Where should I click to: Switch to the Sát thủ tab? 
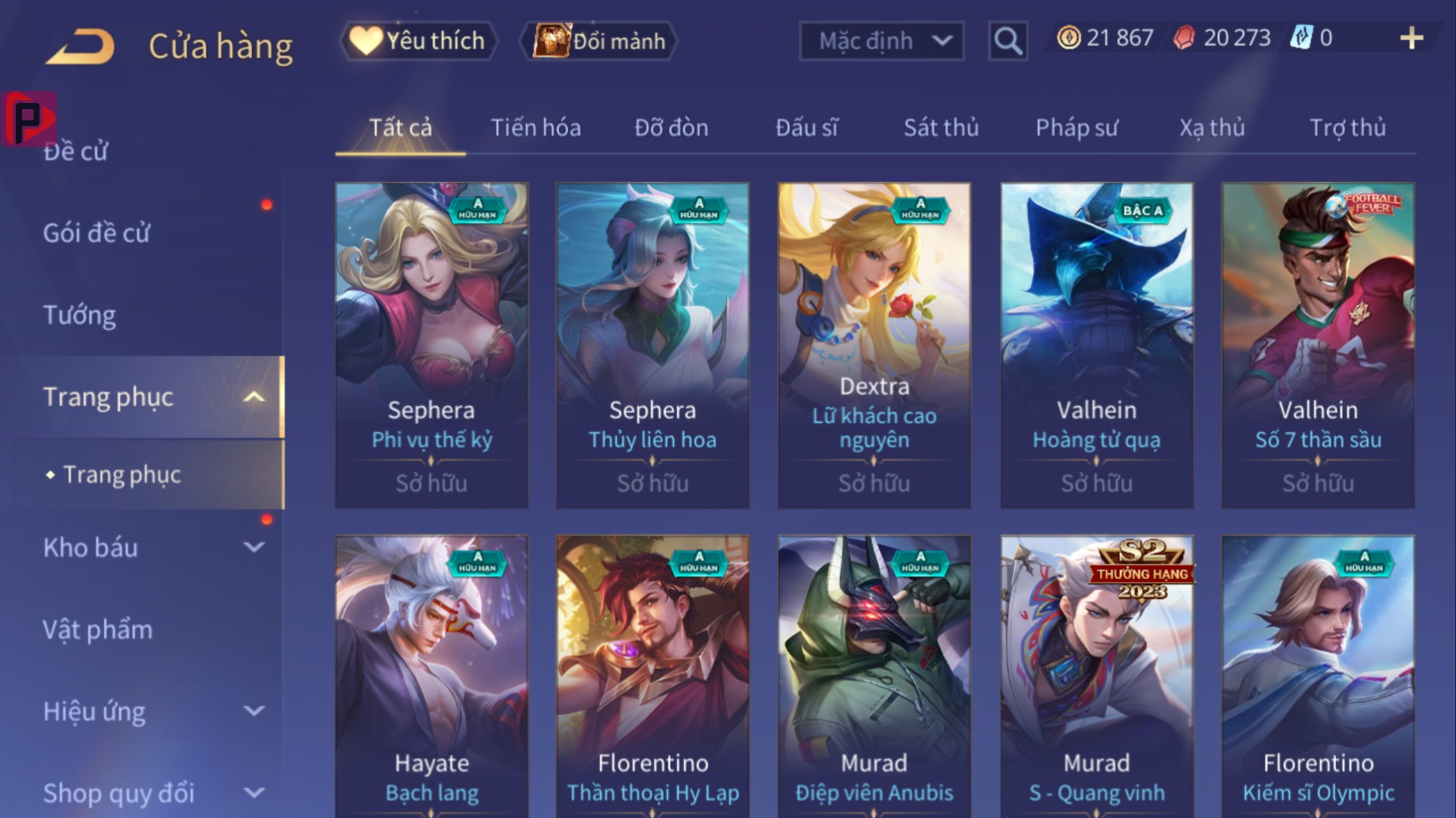[941, 128]
